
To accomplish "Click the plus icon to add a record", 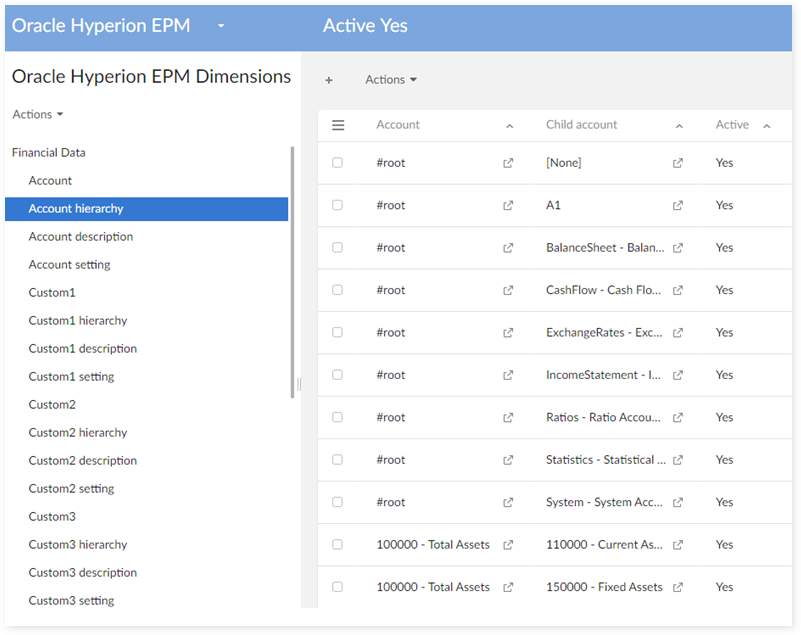I will tap(329, 80).
